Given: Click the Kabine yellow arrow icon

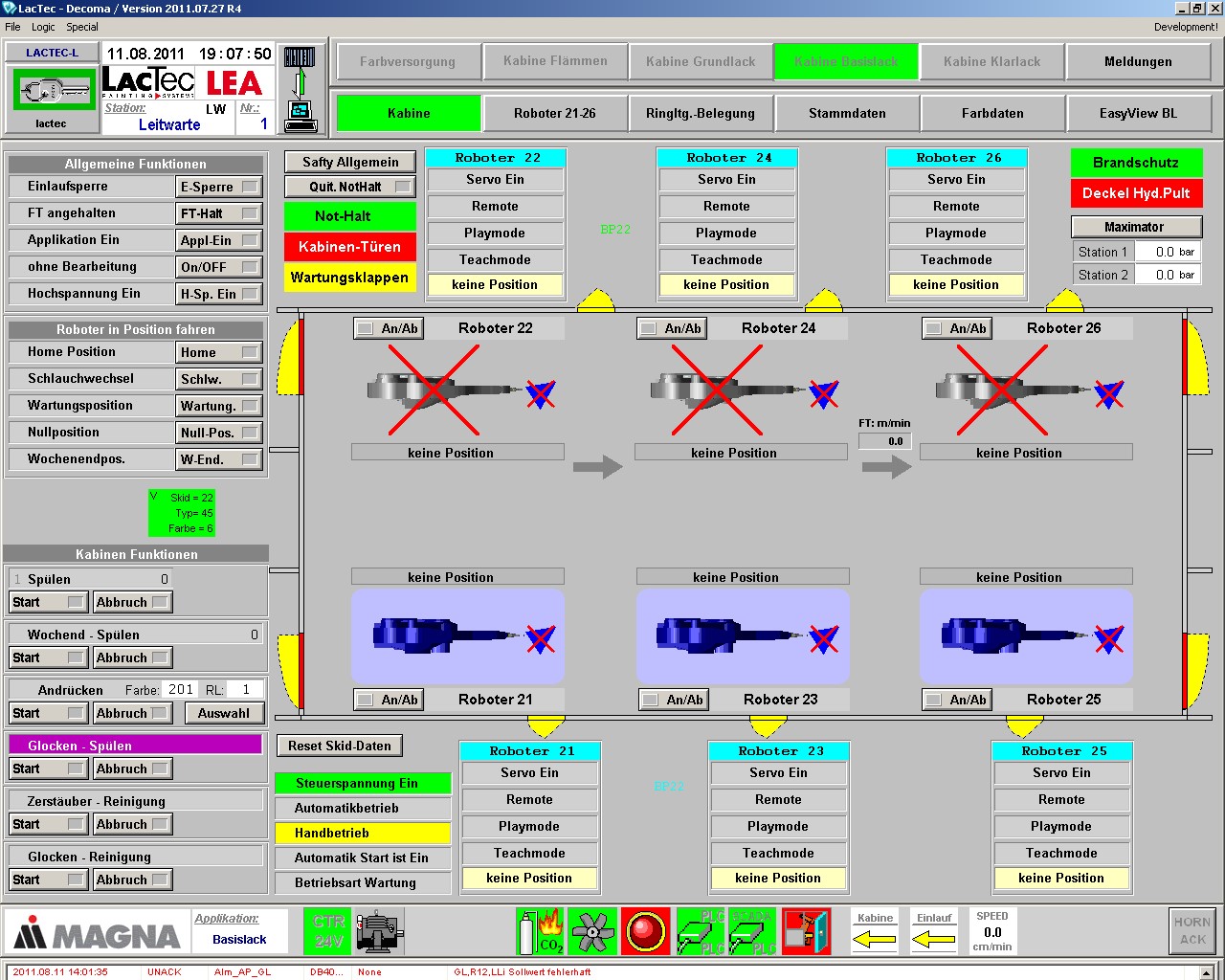Looking at the screenshot, I should click(875, 940).
